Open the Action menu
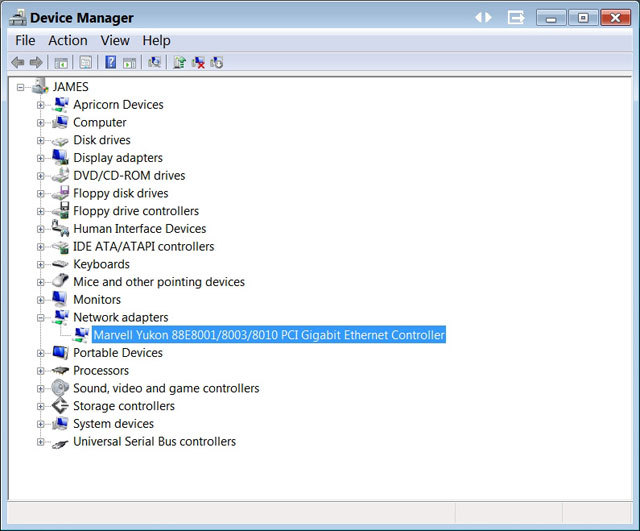This screenshot has width=640, height=531. point(67,40)
